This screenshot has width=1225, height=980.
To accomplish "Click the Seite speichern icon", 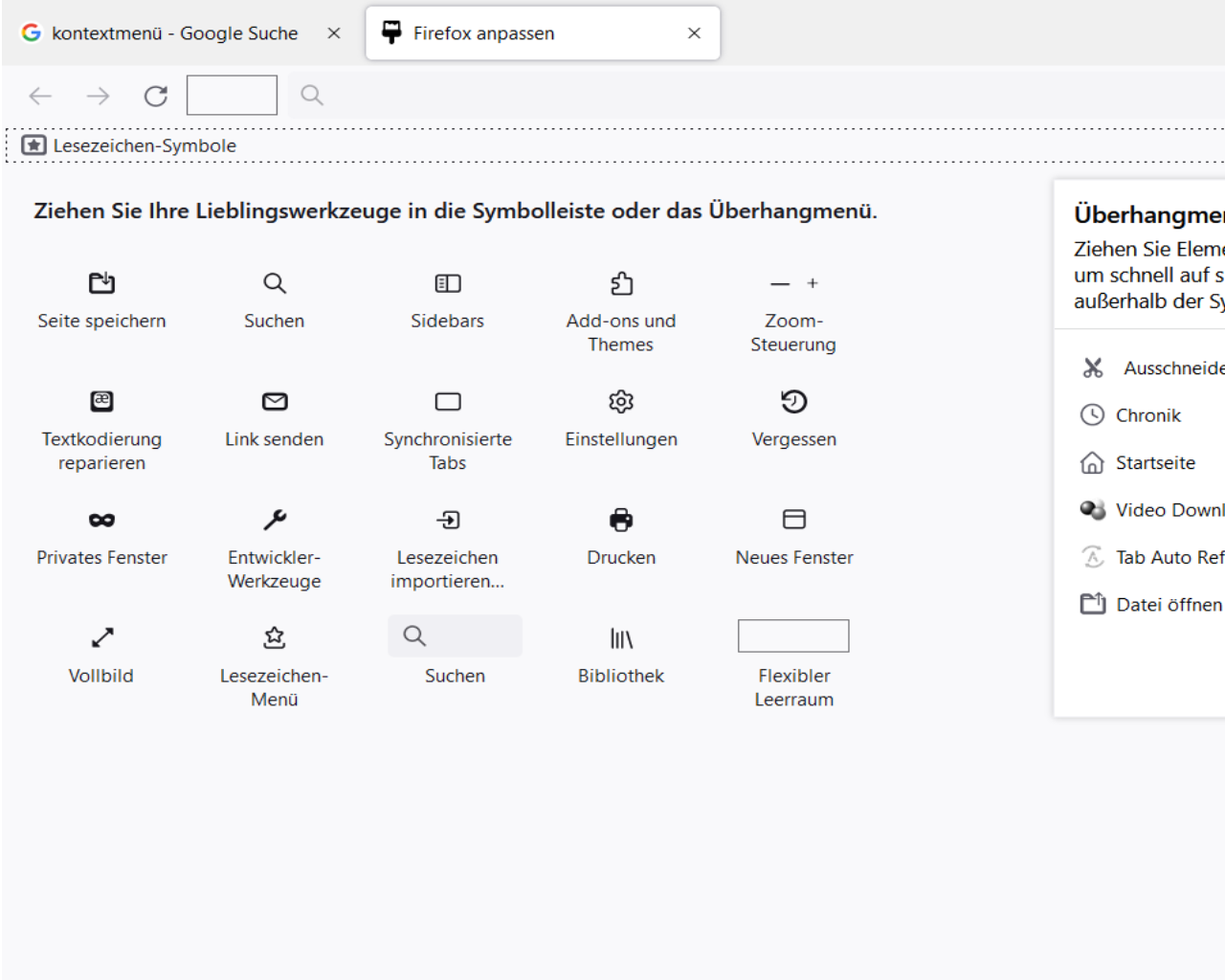I will point(101,283).
